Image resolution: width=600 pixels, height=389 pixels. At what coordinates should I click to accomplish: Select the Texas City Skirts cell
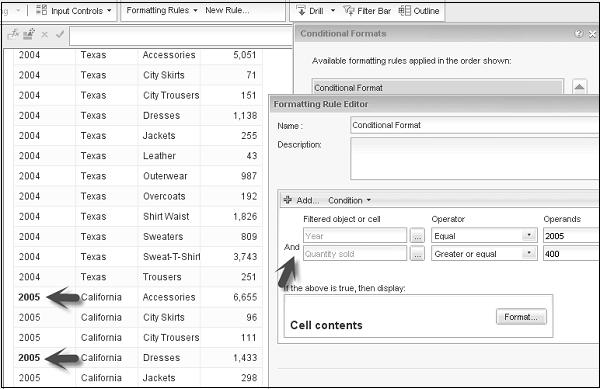169,75
